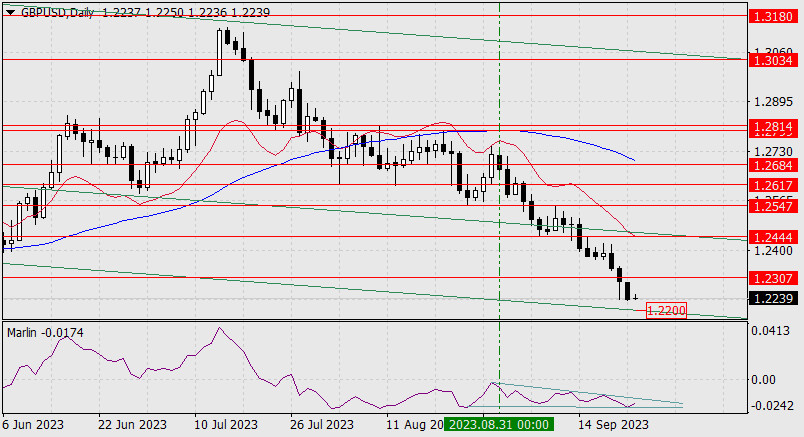Select the 1.3180 red price level label
Viewport: 804px width, 437px height.
pyautogui.click(x=774, y=16)
